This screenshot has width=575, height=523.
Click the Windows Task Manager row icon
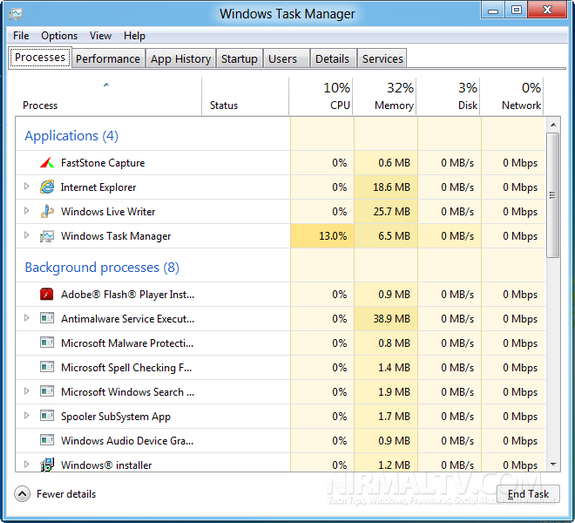(47, 236)
